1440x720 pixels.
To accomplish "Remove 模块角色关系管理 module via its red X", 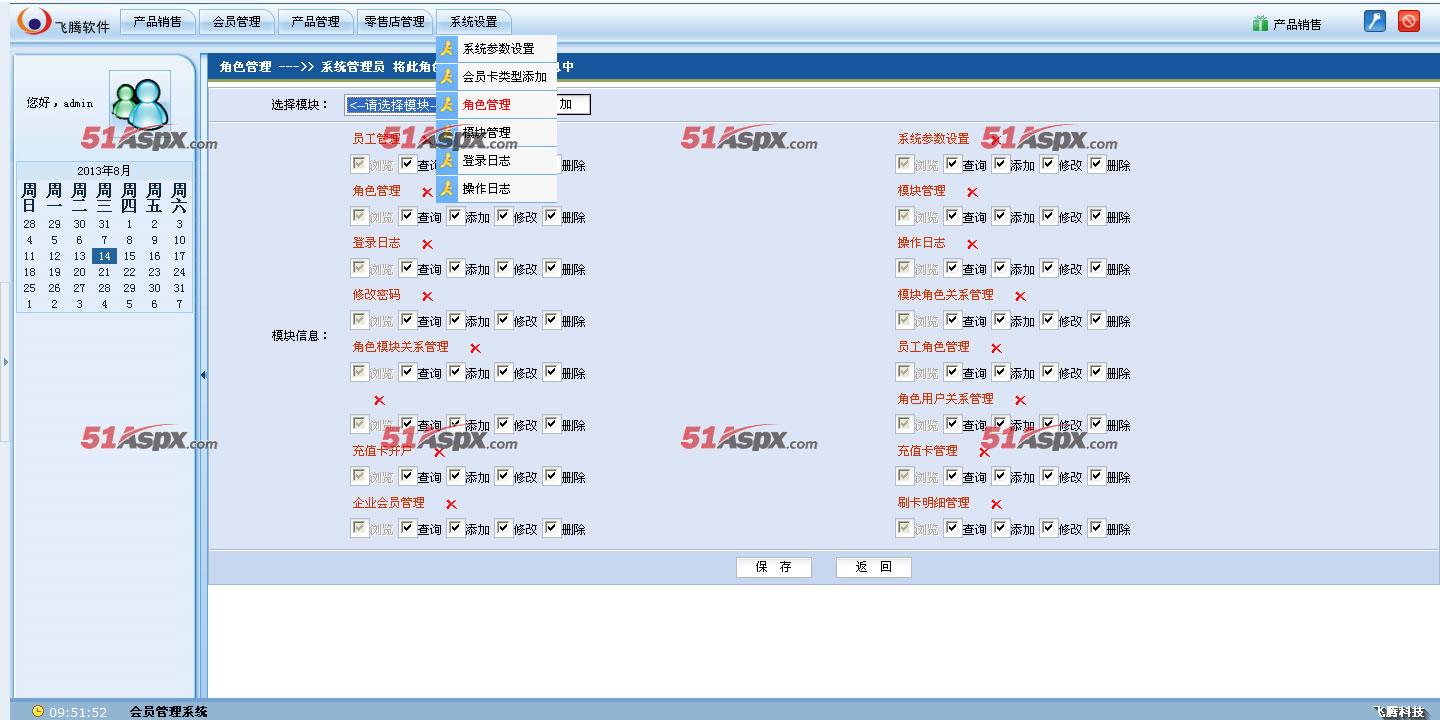I will [x=1020, y=296].
